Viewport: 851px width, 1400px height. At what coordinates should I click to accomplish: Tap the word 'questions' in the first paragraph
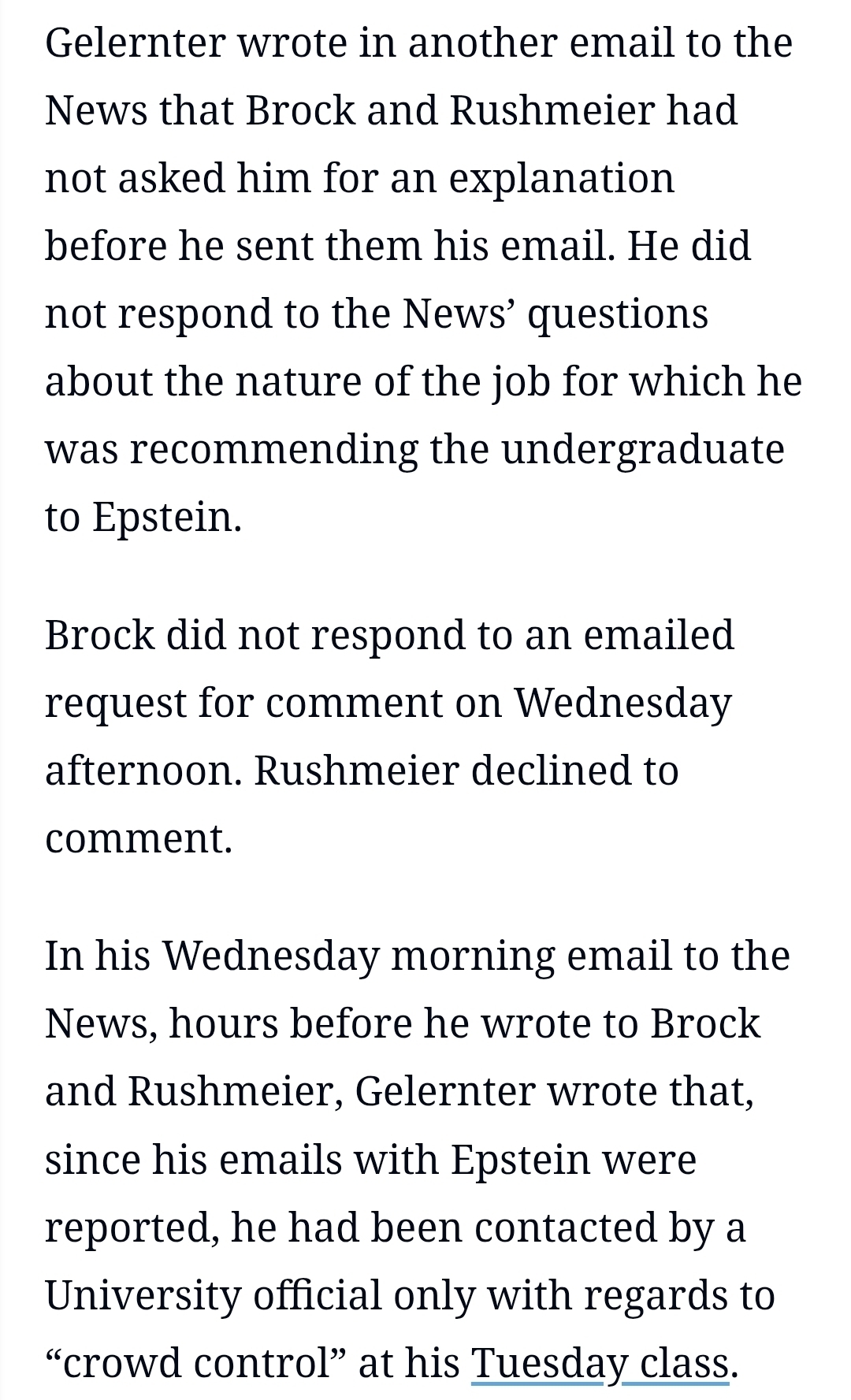coord(617,314)
